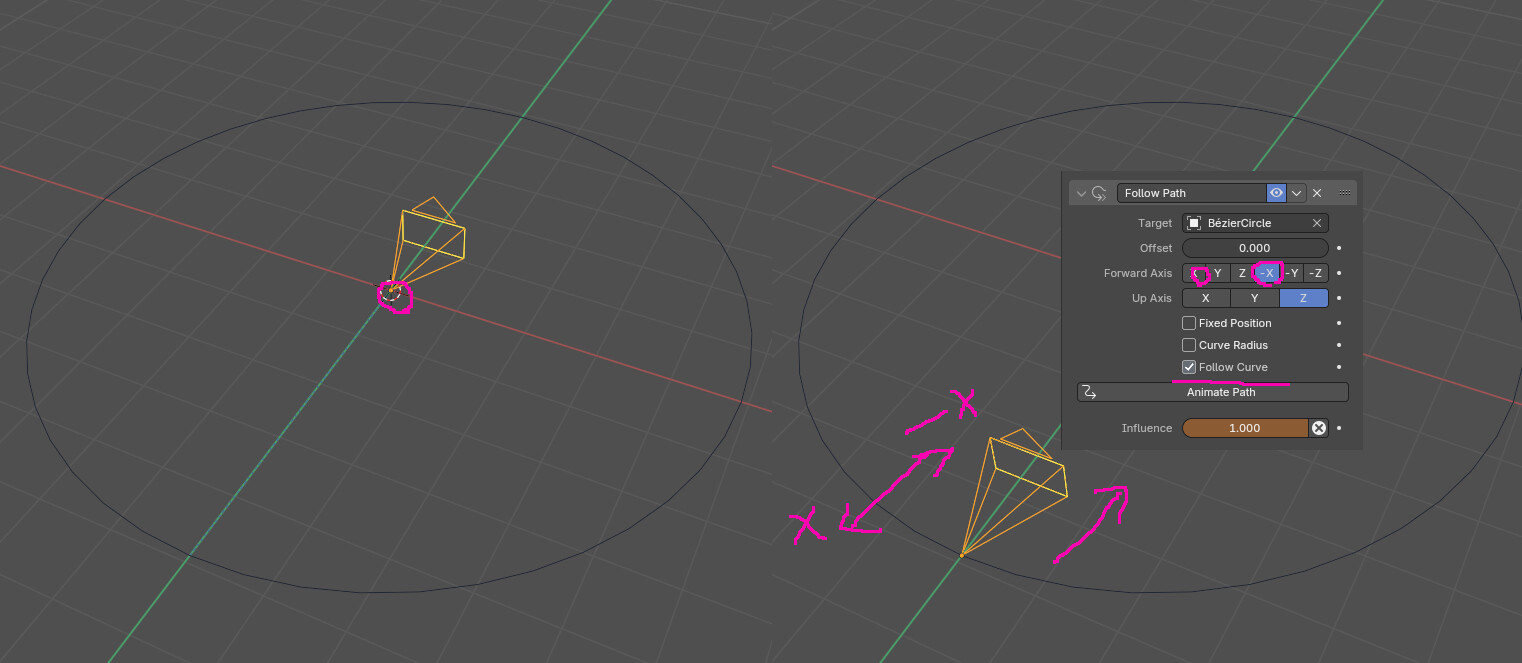Set Forward Axis to Y
1522x663 pixels.
pos(1218,273)
